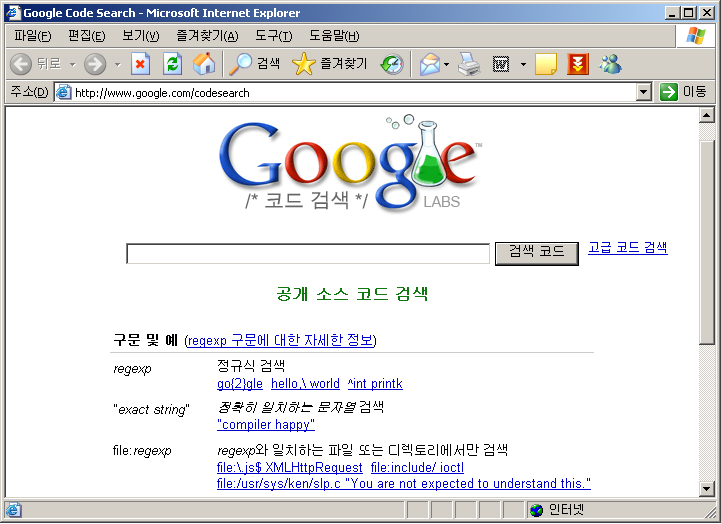
Task: Click the 공개 소스 코드 검색 heading
Action: [x=352, y=294]
